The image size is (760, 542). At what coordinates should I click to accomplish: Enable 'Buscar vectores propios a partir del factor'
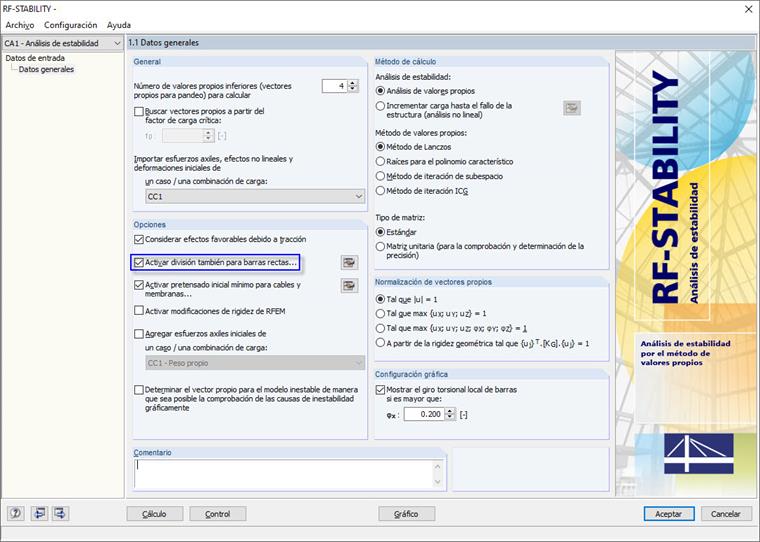point(139,112)
